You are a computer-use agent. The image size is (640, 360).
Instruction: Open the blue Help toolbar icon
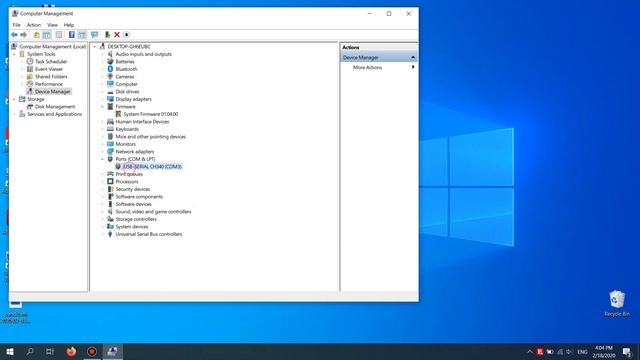pos(72,35)
